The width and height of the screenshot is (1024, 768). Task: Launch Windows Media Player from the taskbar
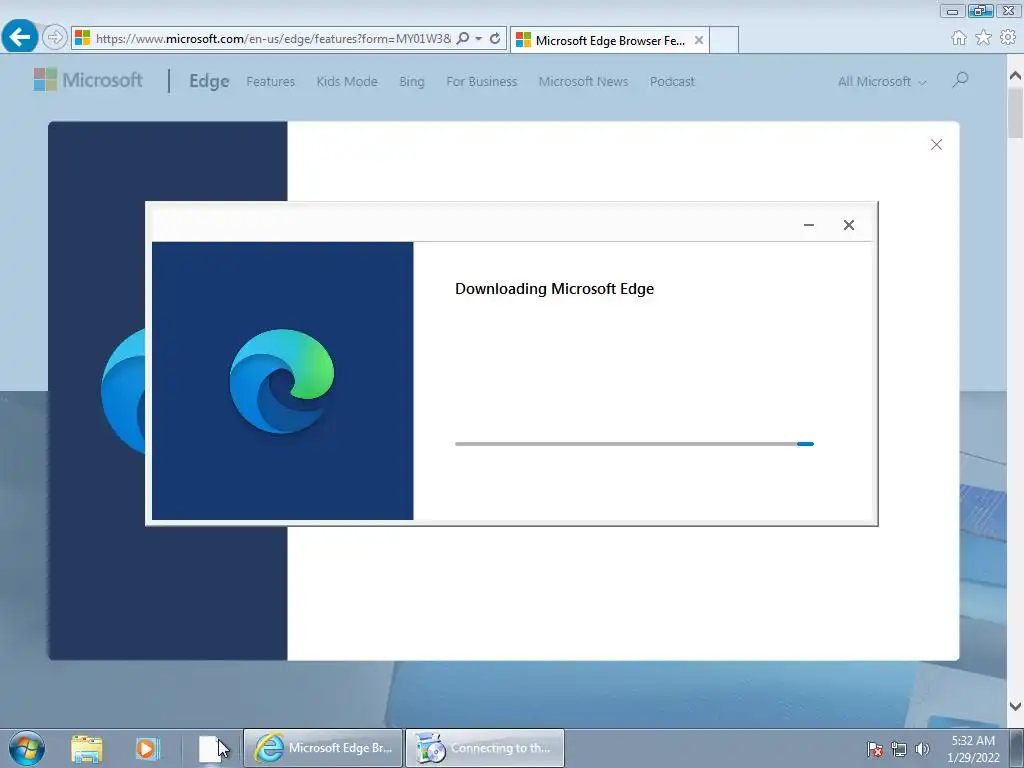tap(147, 748)
